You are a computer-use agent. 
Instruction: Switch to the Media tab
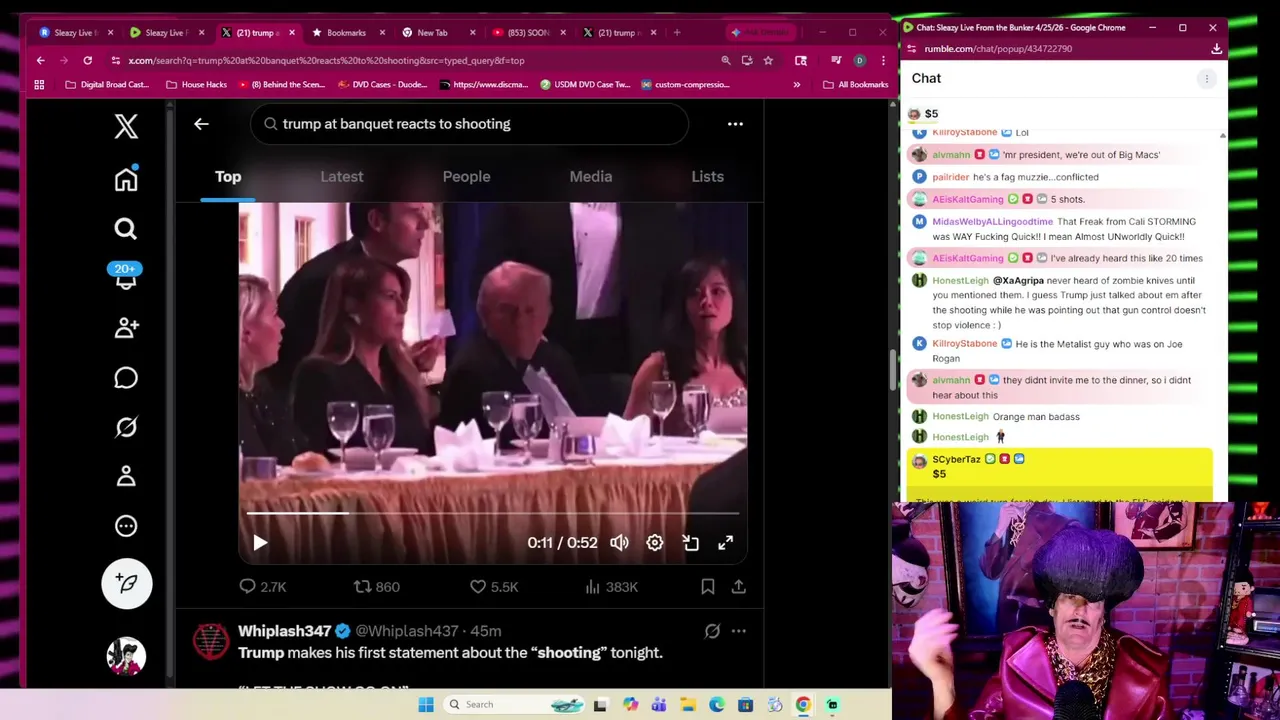coord(591,177)
